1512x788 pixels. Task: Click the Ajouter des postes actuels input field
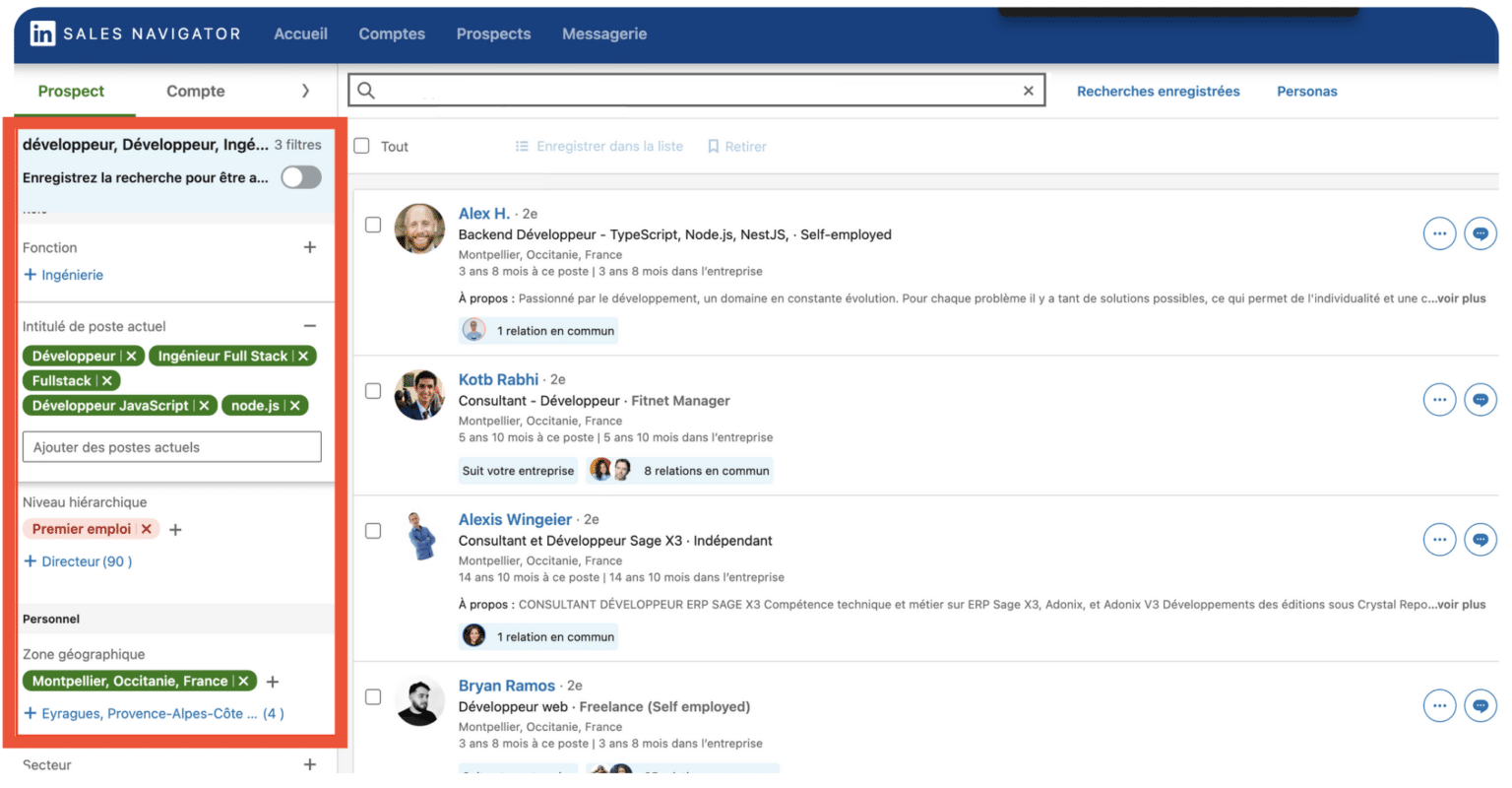[x=171, y=446]
